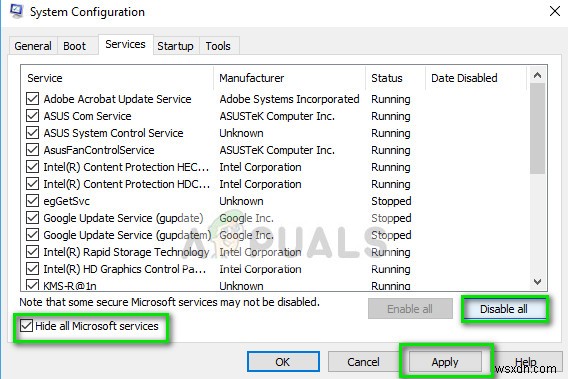Click the scroll down arrow in services list
The height and width of the screenshot is (379, 568).
pos(538,282)
